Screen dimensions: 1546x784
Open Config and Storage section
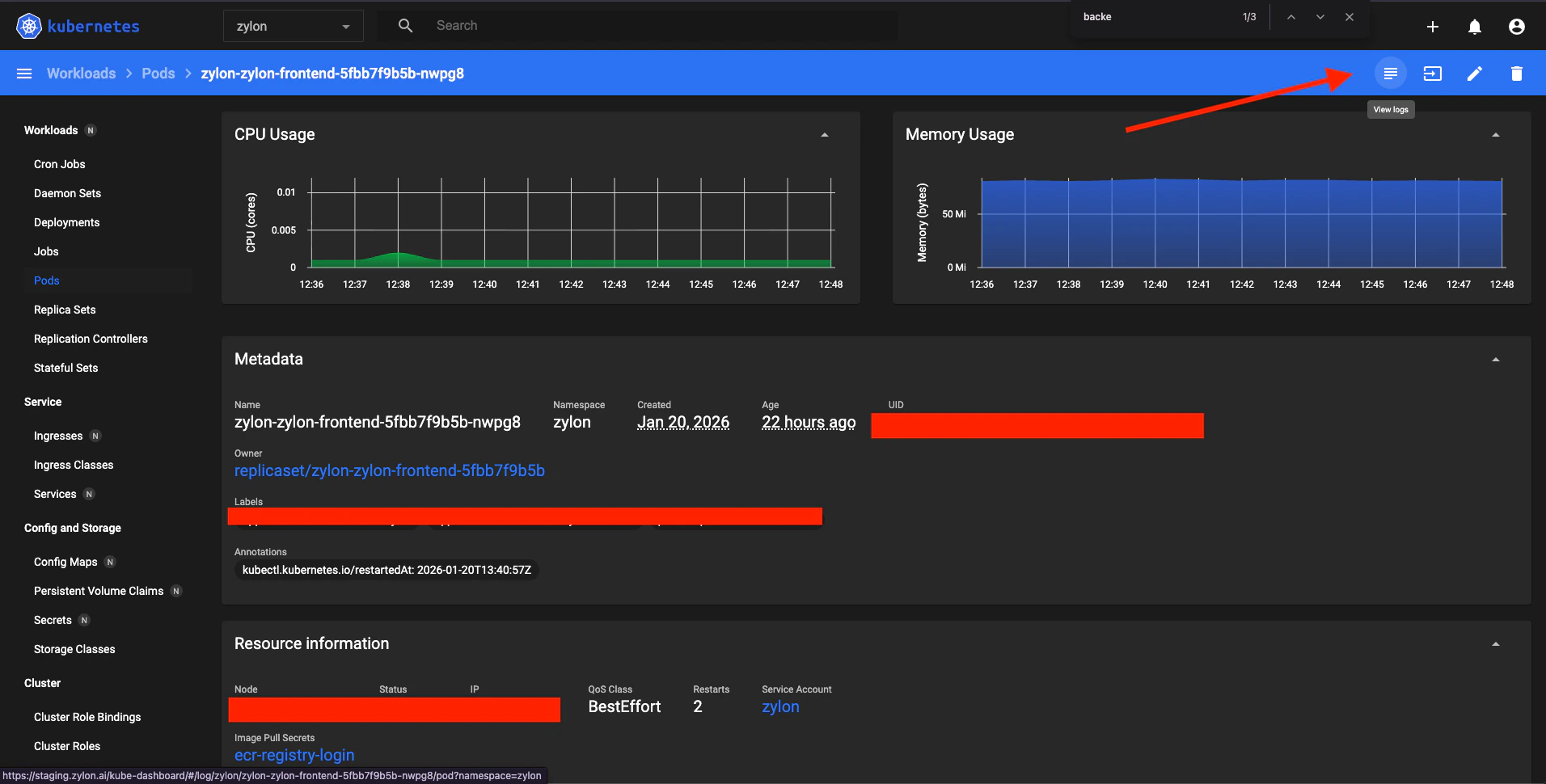(73, 528)
